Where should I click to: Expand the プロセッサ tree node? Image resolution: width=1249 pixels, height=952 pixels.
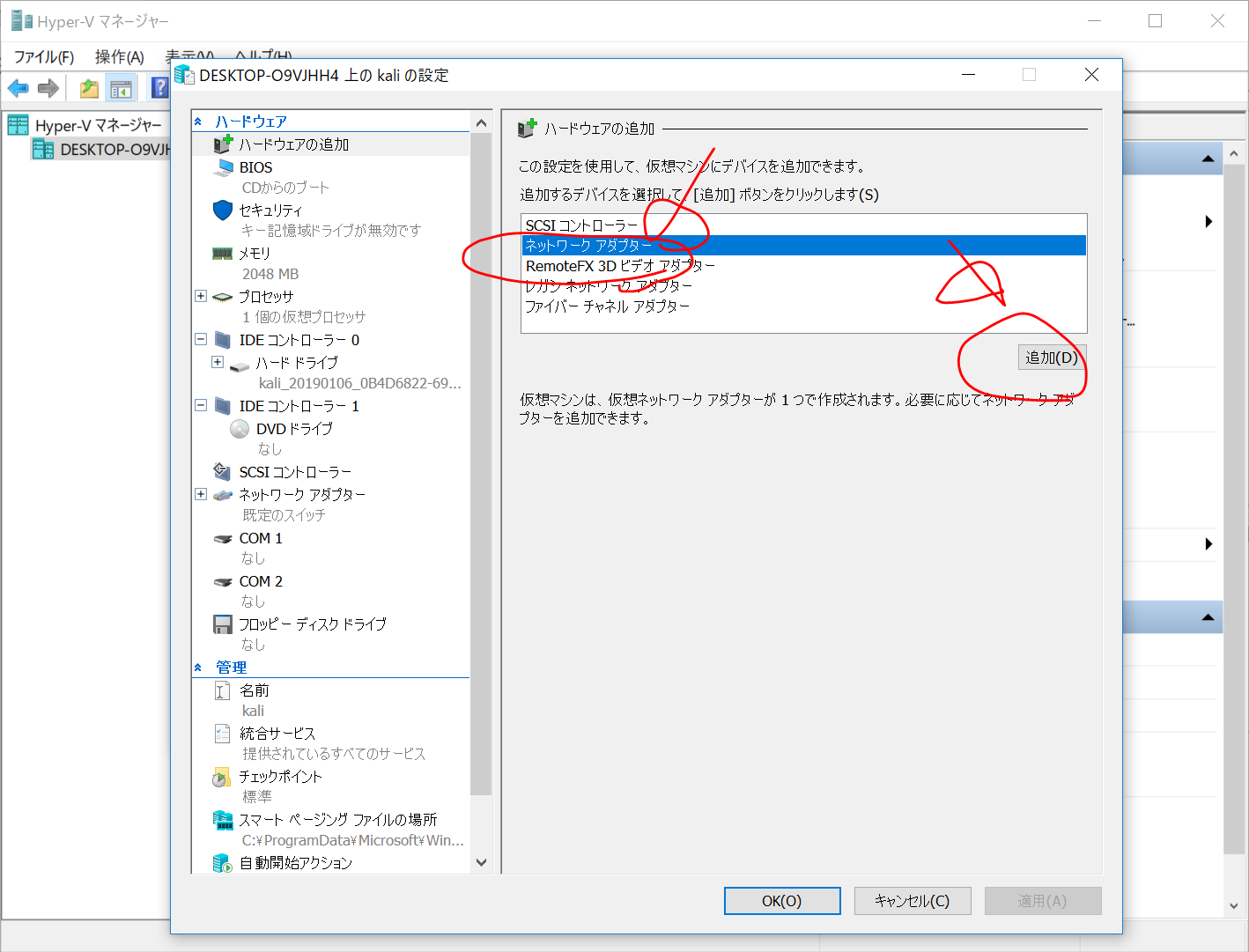click(x=201, y=296)
